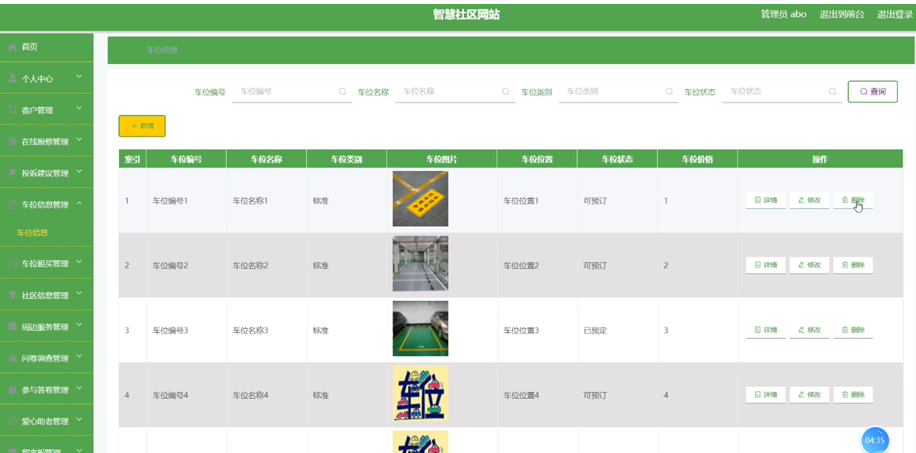Open green parking space thumbnail in row 3
The width and height of the screenshot is (916, 453).
click(420, 328)
